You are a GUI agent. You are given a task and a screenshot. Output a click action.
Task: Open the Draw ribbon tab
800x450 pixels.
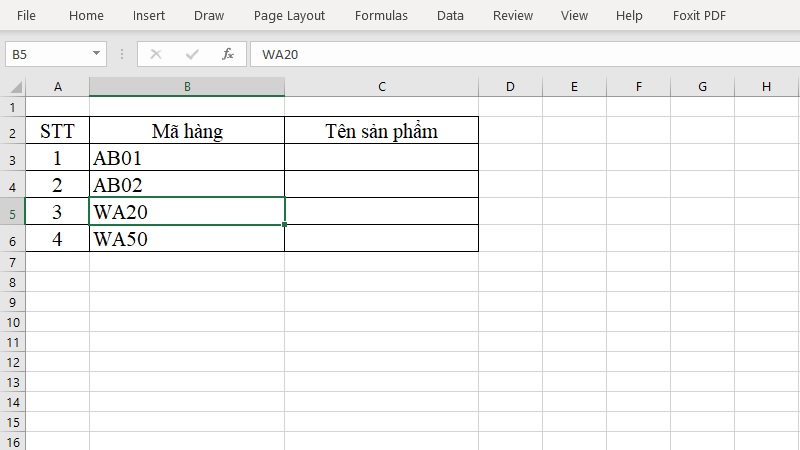209,16
